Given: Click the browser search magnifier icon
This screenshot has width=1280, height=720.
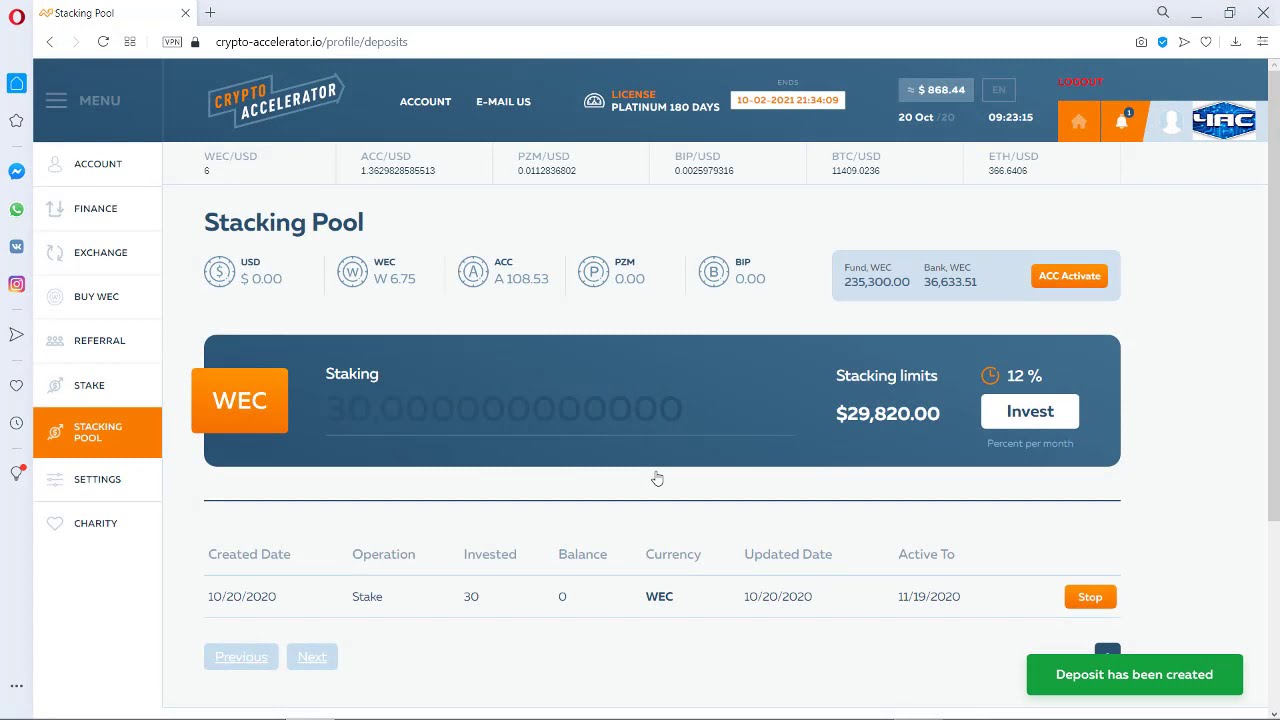Looking at the screenshot, I should [1163, 13].
